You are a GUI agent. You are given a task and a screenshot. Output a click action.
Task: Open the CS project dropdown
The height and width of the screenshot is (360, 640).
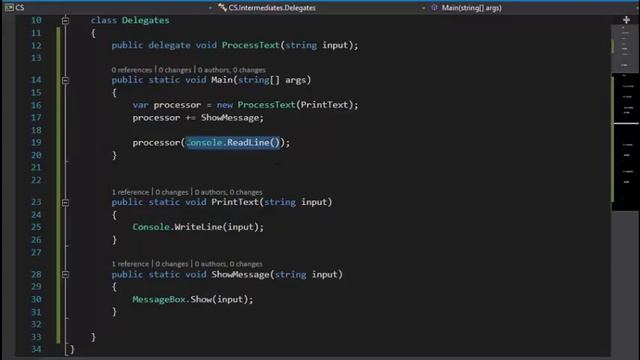click(210, 8)
